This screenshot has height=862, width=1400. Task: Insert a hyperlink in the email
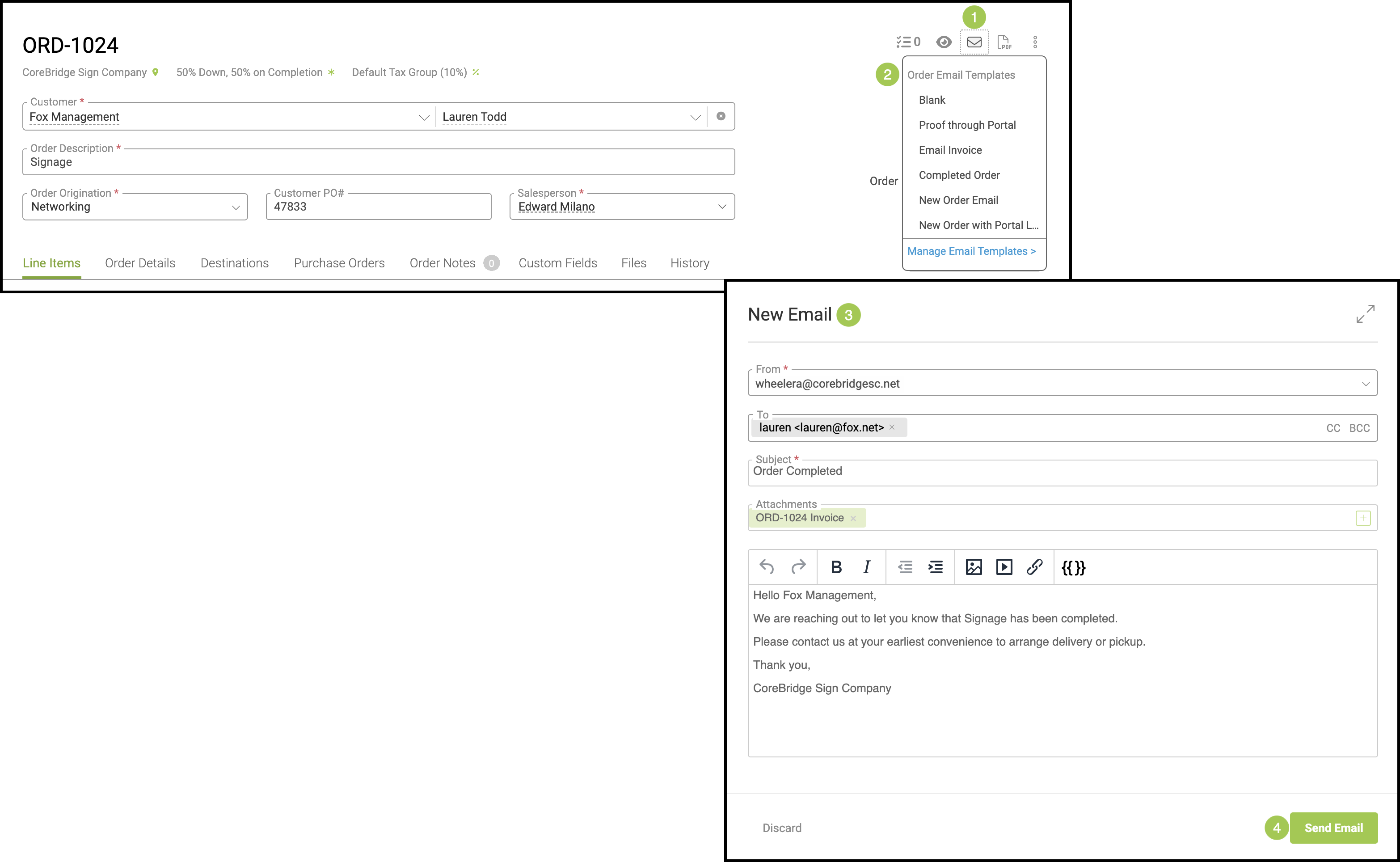(1034, 566)
